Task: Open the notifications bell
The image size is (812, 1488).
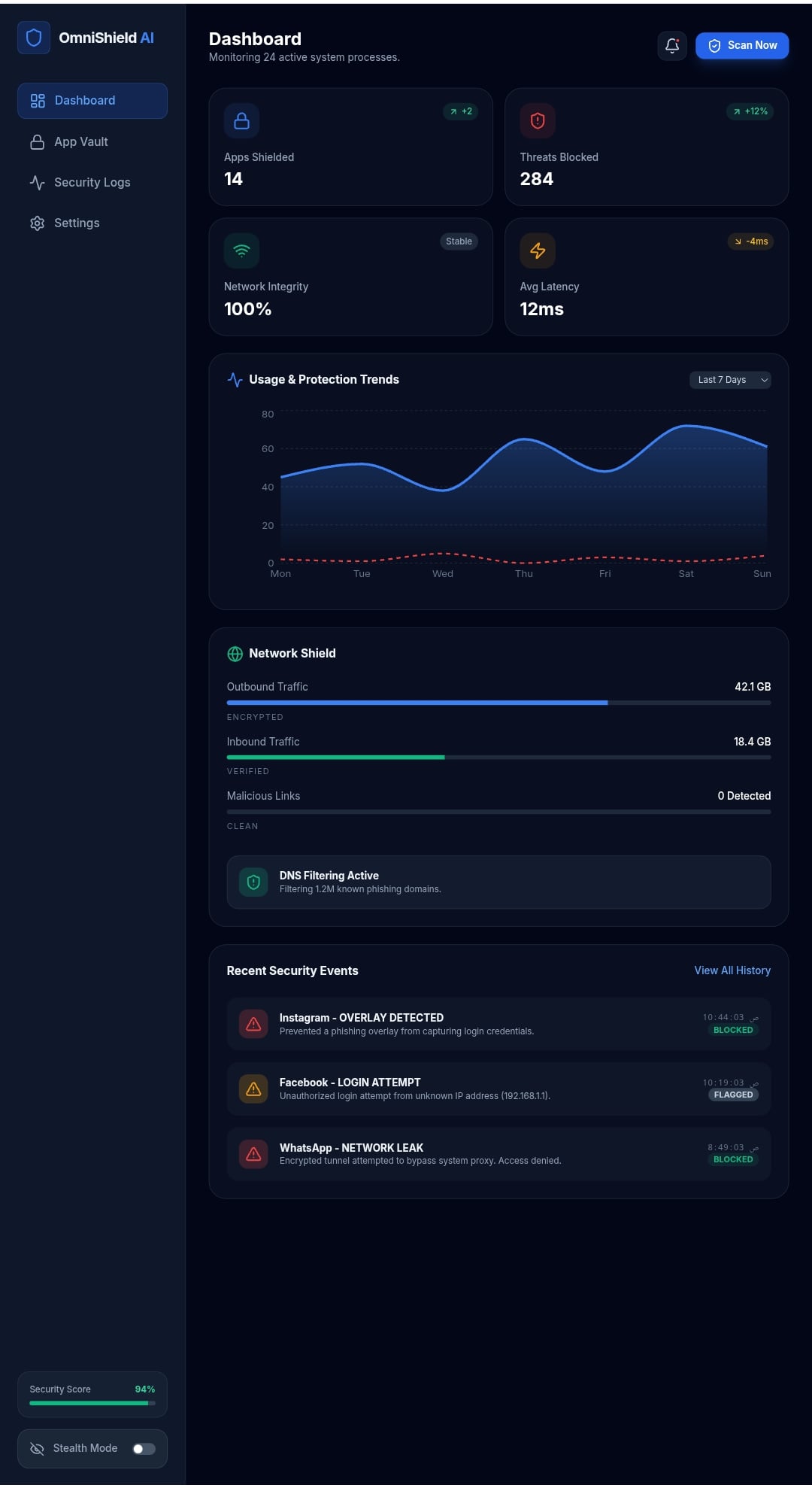Action: 671,46
